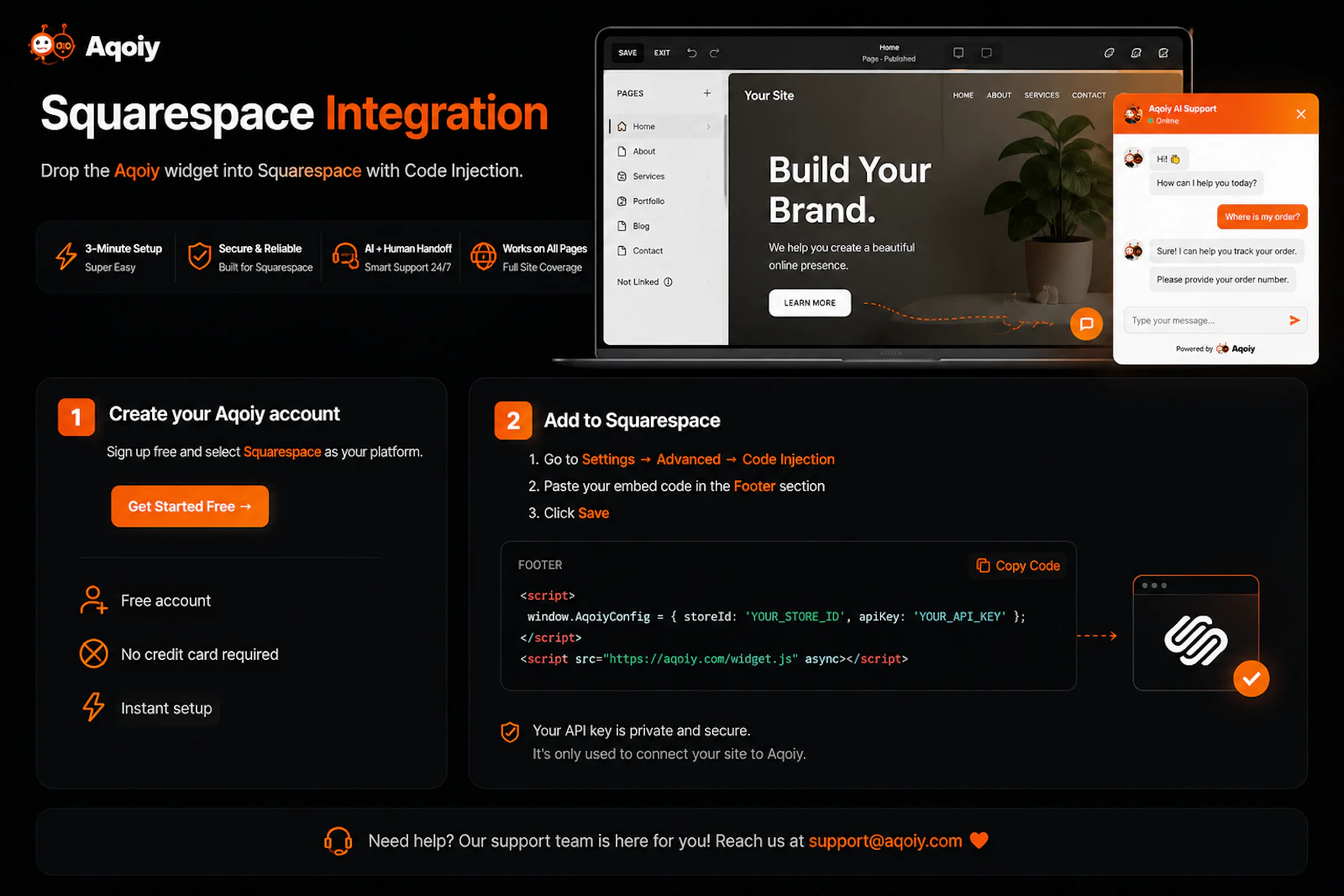Image resolution: width=1344 pixels, height=896 pixels.
Task: Click the headset icon beside Need help
Action: point(339,841)
